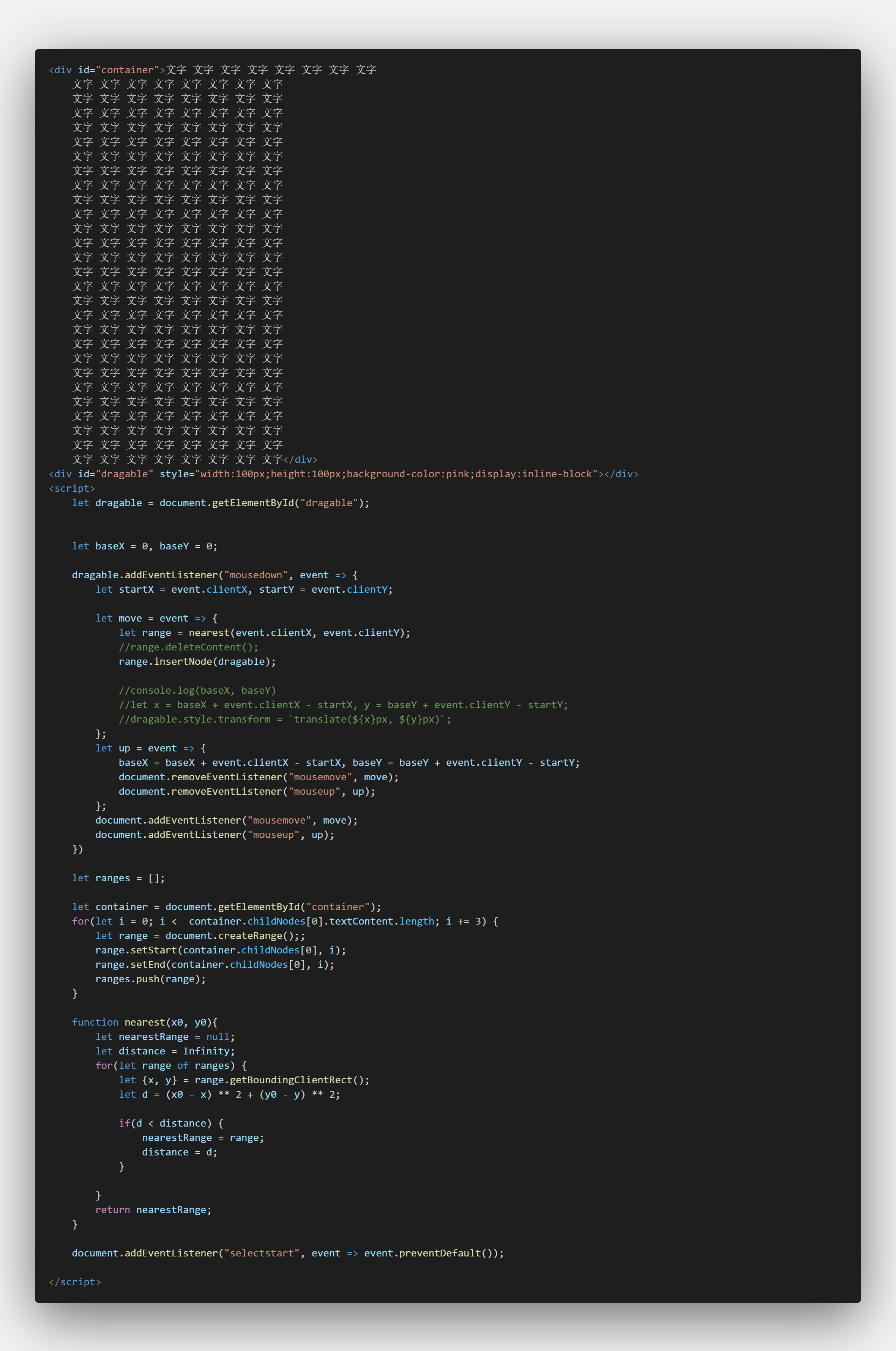
Task: Click the opening script tag
Action: [x=72, y=488]
